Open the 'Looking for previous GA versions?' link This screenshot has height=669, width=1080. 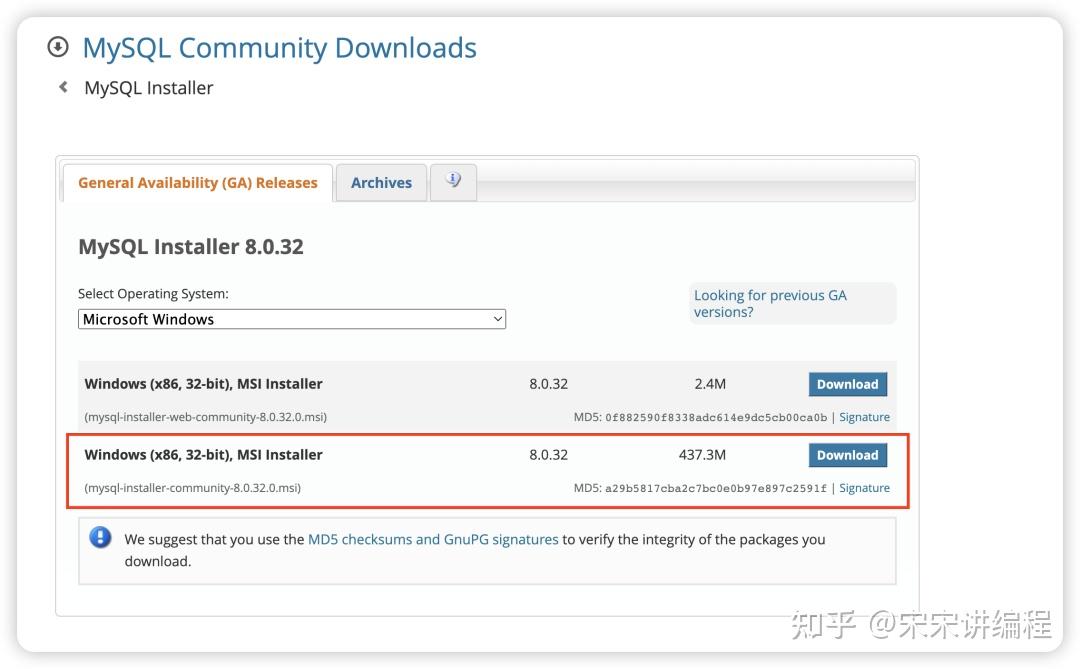769,303
